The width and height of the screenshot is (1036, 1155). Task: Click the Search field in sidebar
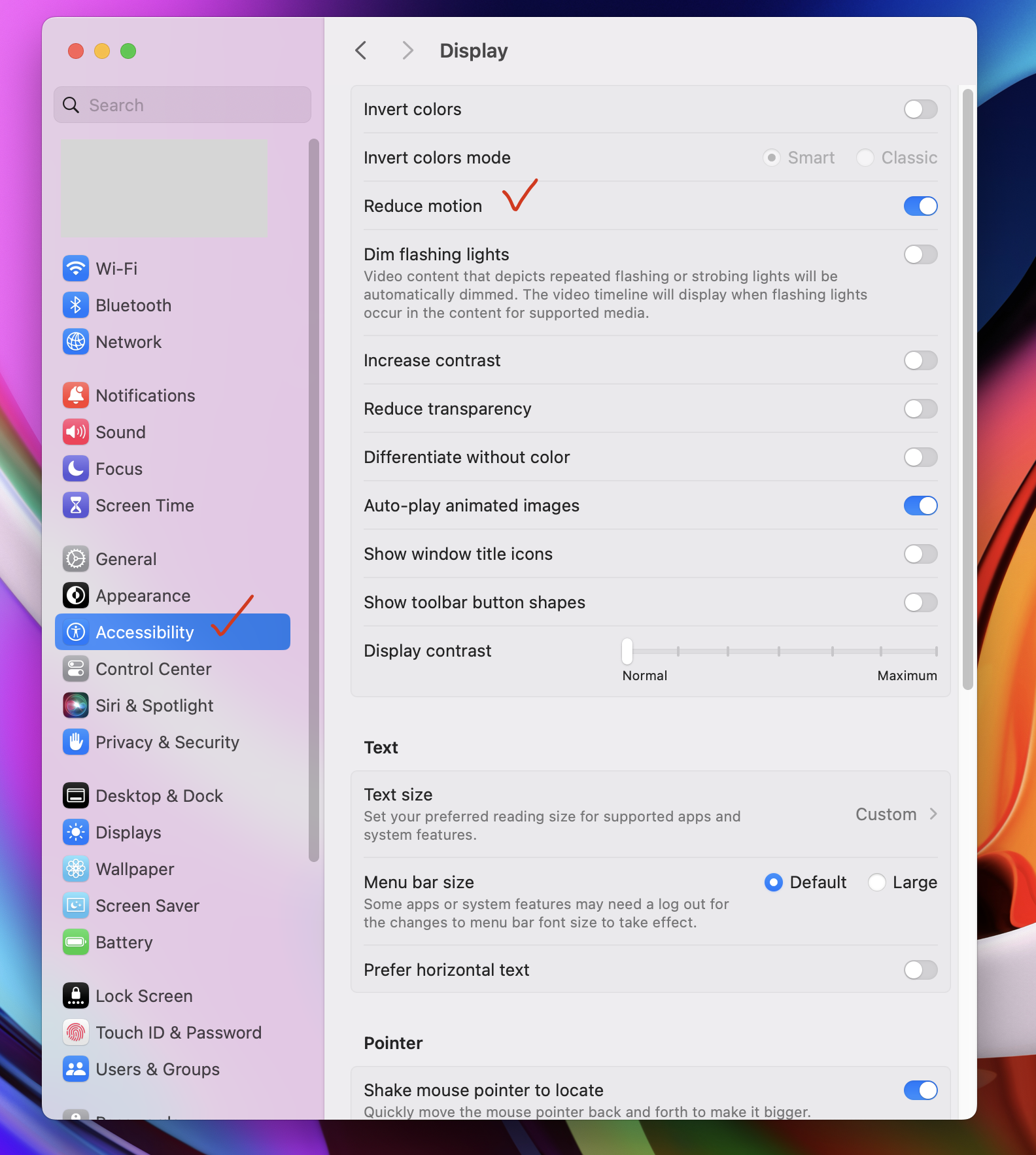183,105
